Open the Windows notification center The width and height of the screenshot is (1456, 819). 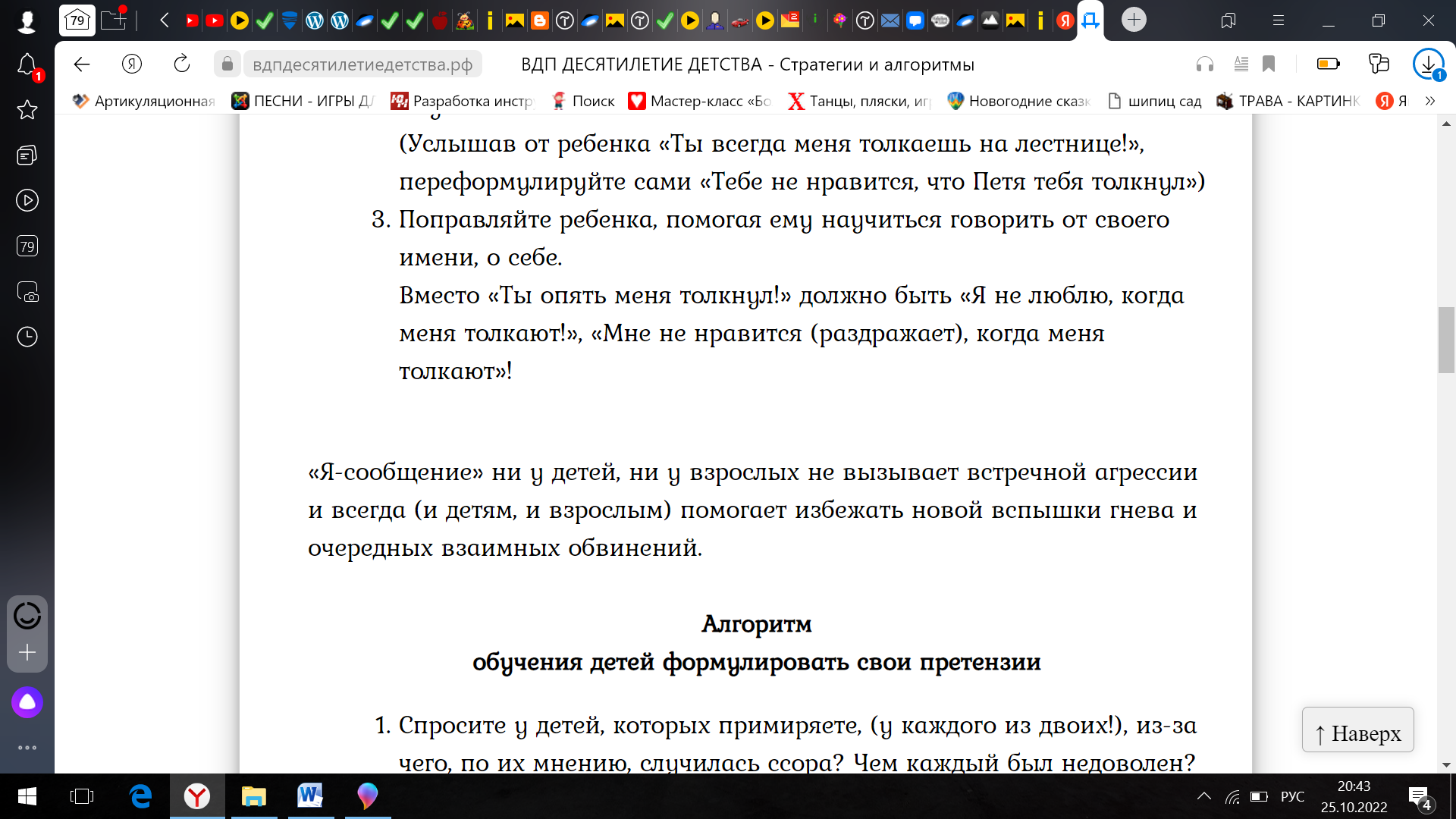[1420, 798]
